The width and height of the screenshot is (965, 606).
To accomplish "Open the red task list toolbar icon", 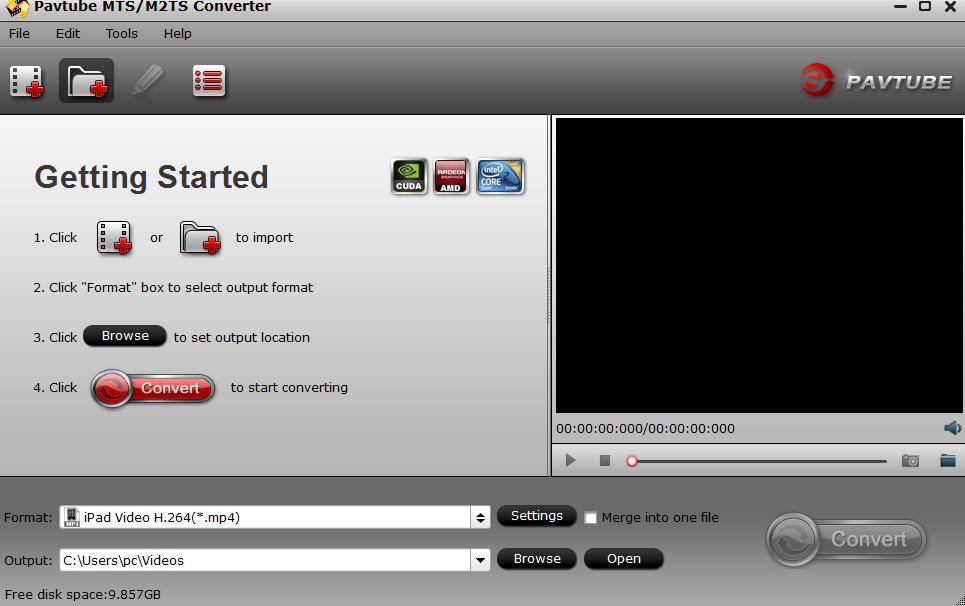I will pos(209,81).
